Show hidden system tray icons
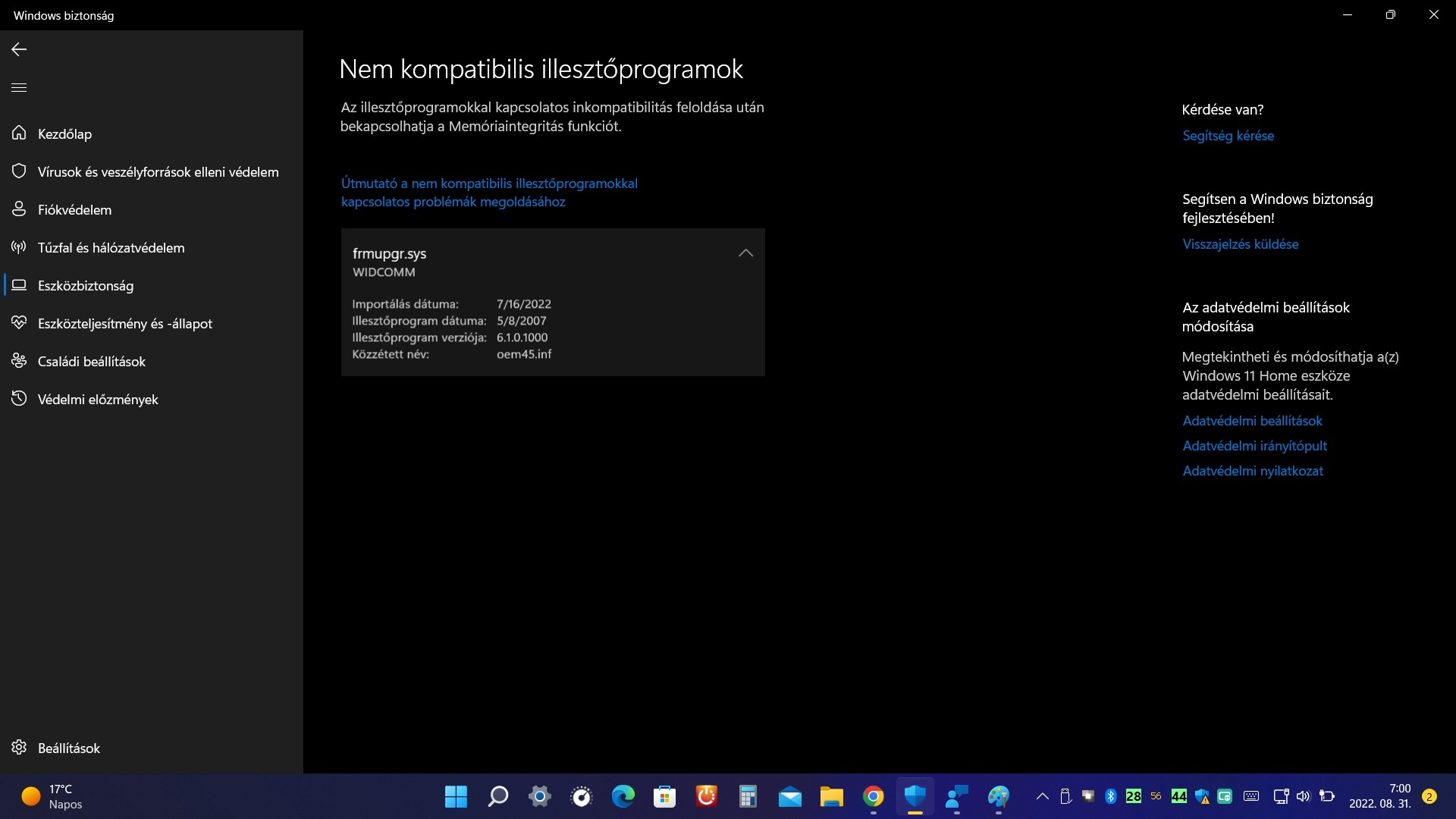Viewport: 1456px width, 819px height. (x=1043, y=796)
